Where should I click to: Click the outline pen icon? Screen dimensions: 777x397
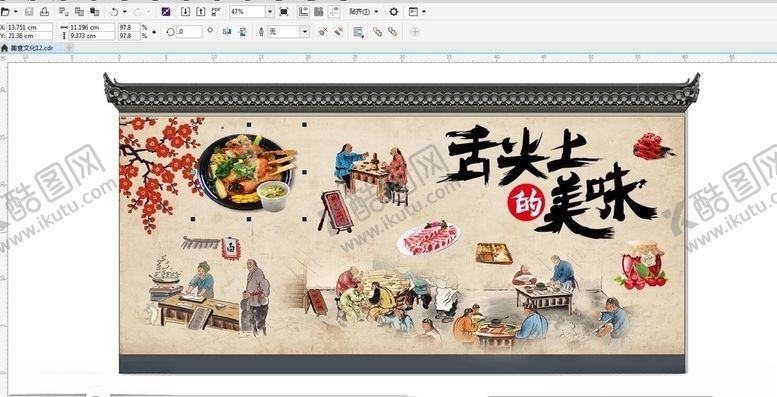261,32
